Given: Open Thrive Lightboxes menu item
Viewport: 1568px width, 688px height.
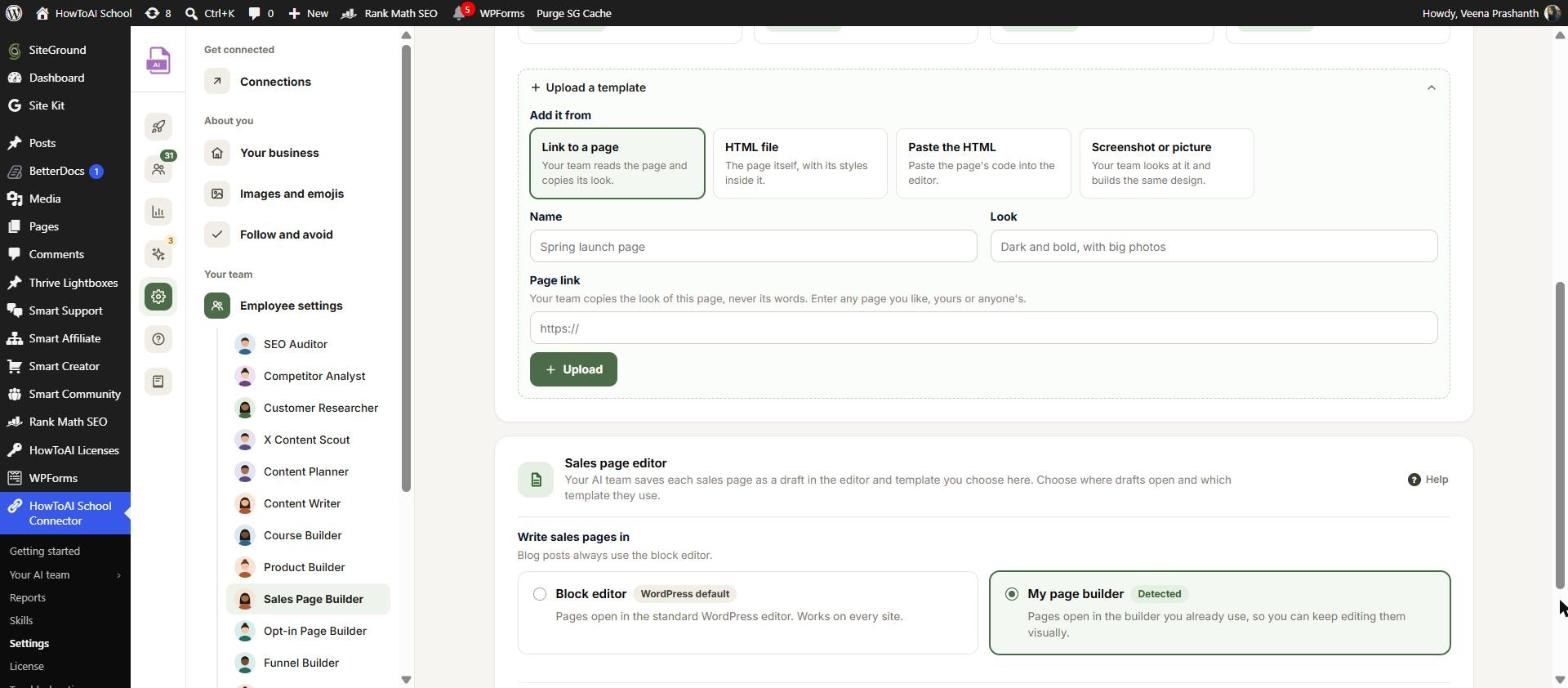Looking at the screenshot, I should 65,284.
